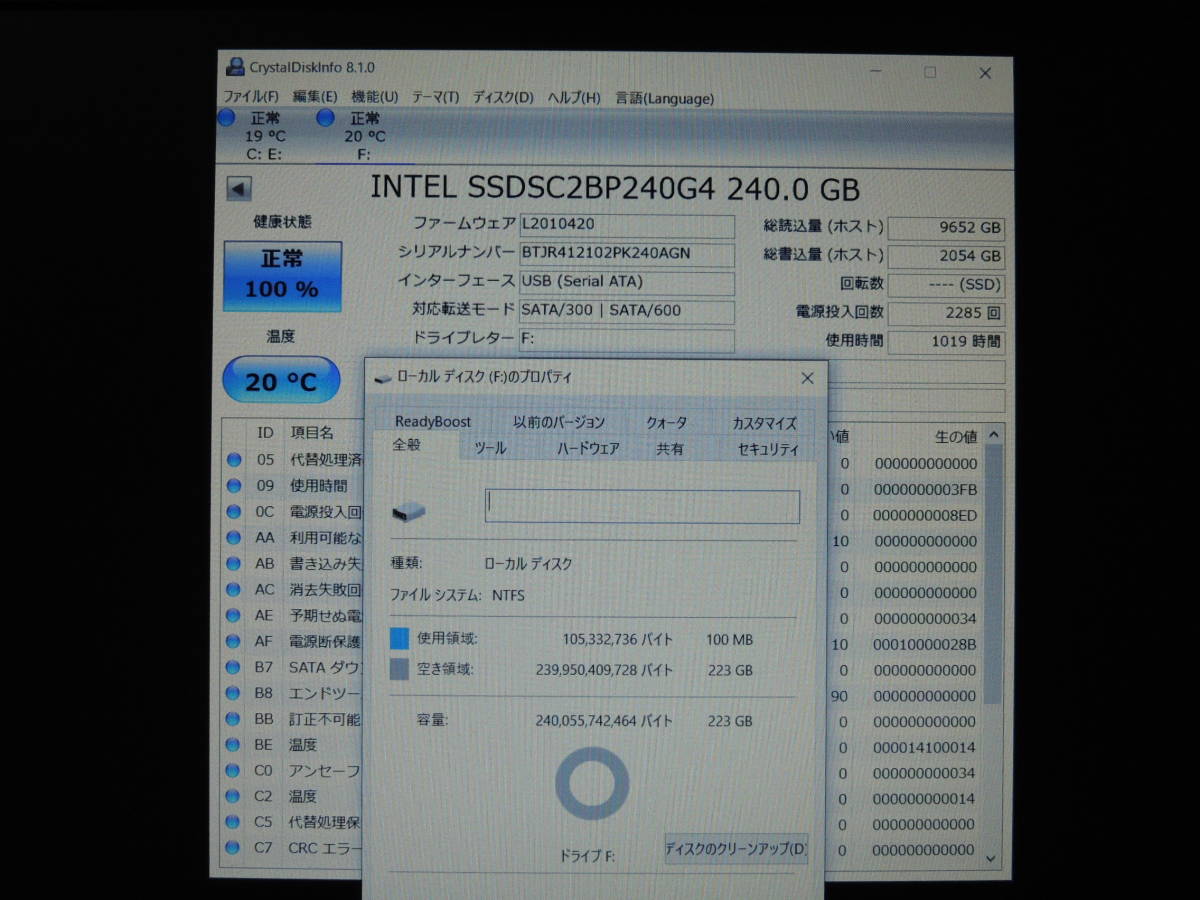The height and width of the screenshot is (900, 1200).
Task: Click the interface field USB (Serial ATA)
Action: (626, 282)
